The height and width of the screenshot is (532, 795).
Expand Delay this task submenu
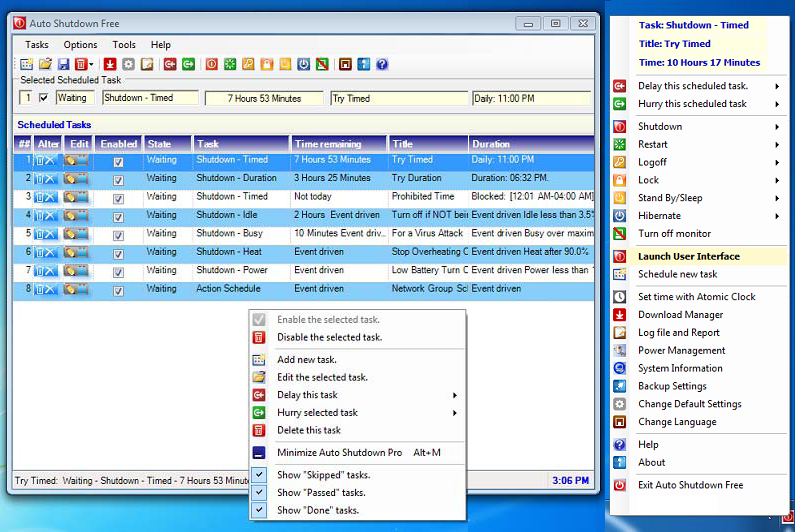click(x=455, y=395)
